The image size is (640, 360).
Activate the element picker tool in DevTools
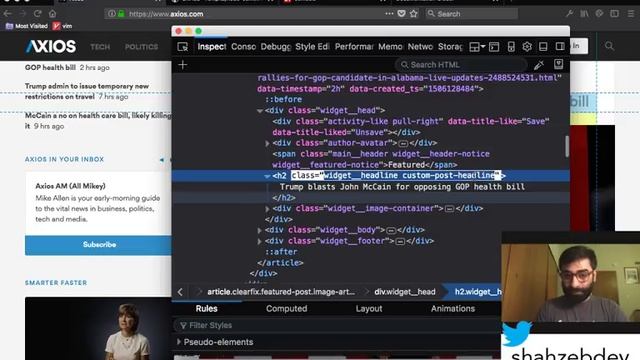click(x=183, y=47)
